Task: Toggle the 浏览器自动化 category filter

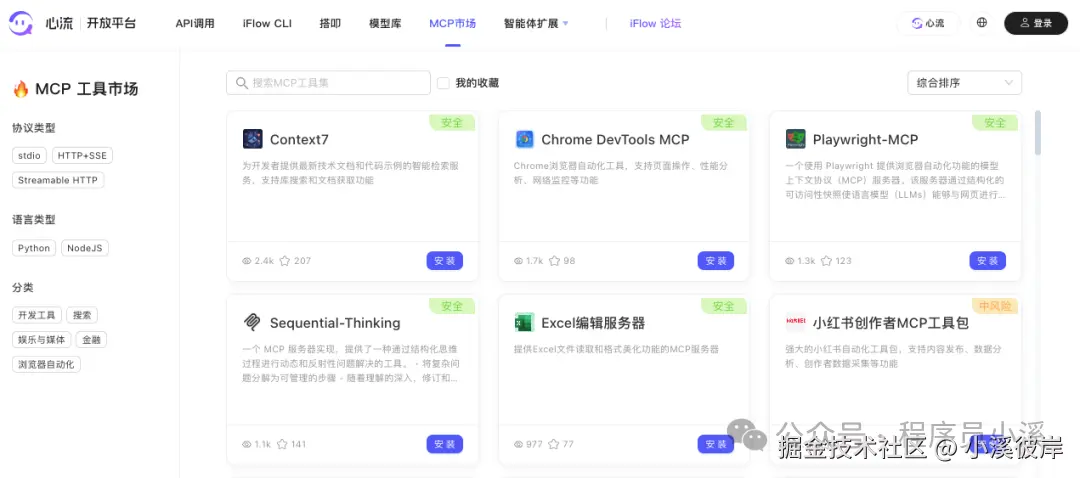Action: coord(46,364)
